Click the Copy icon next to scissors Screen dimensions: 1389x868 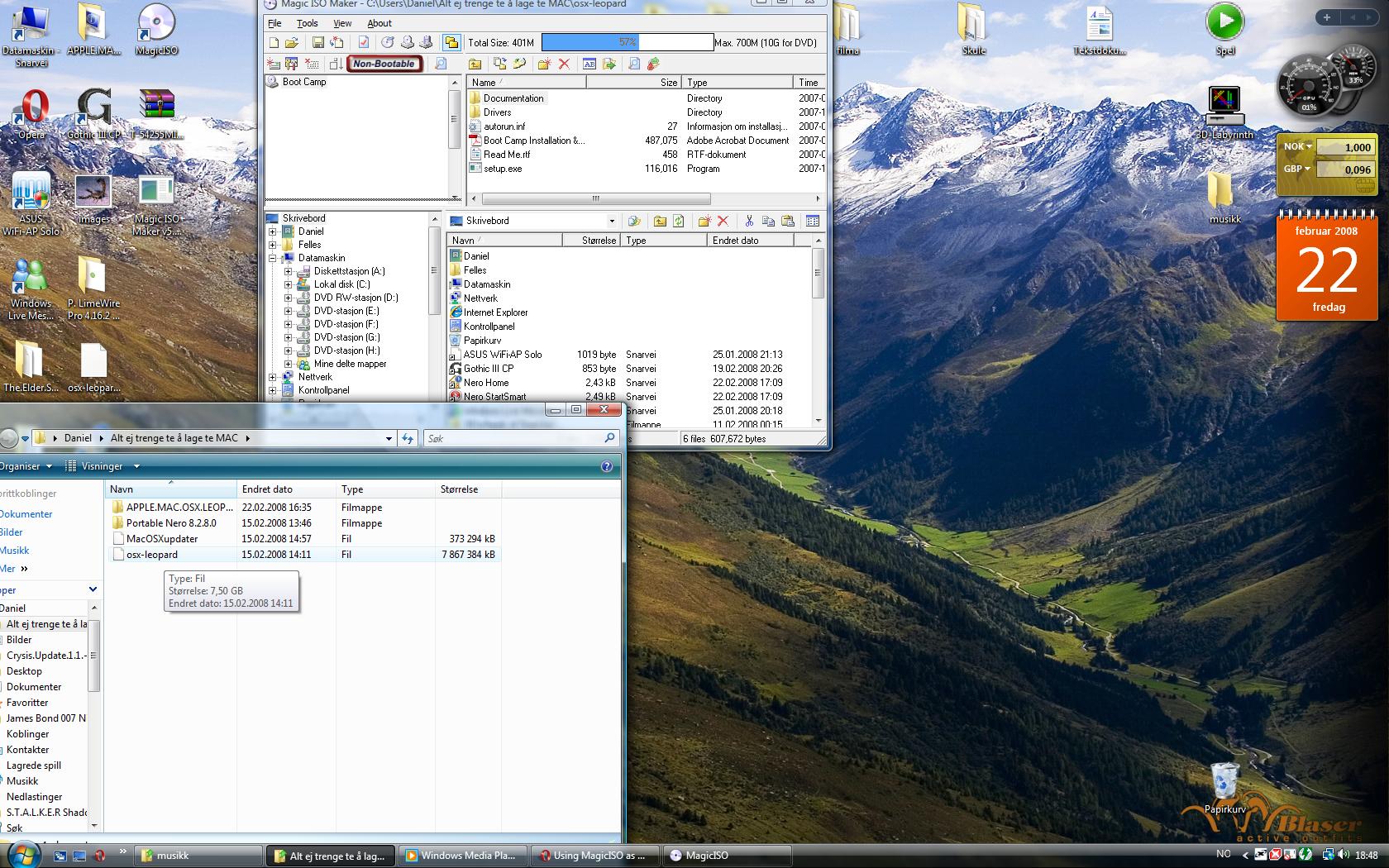pos(768,221)
